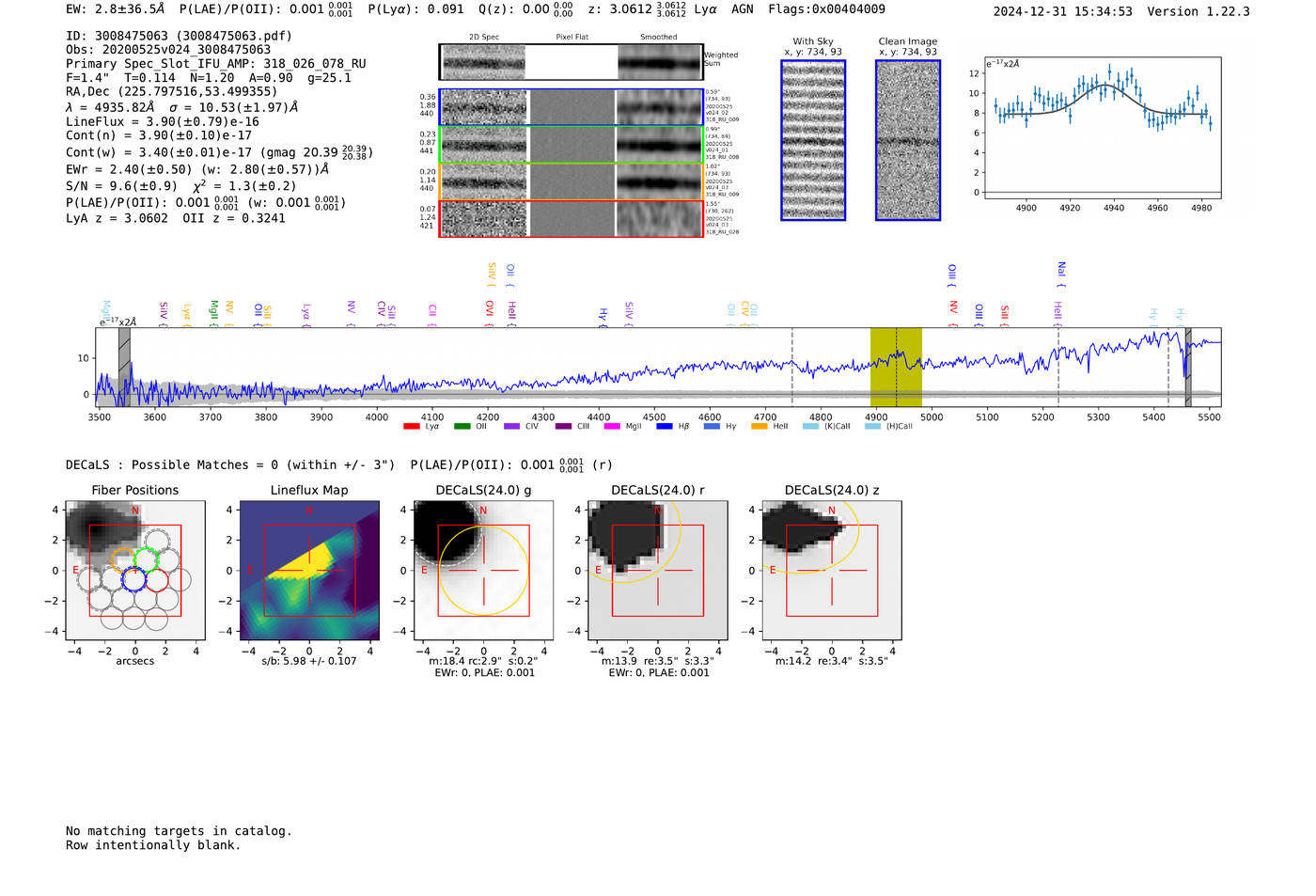Select the green-bordered fiber 2D spectrum row
This screenshot has height=896, width=1316.
572,144
